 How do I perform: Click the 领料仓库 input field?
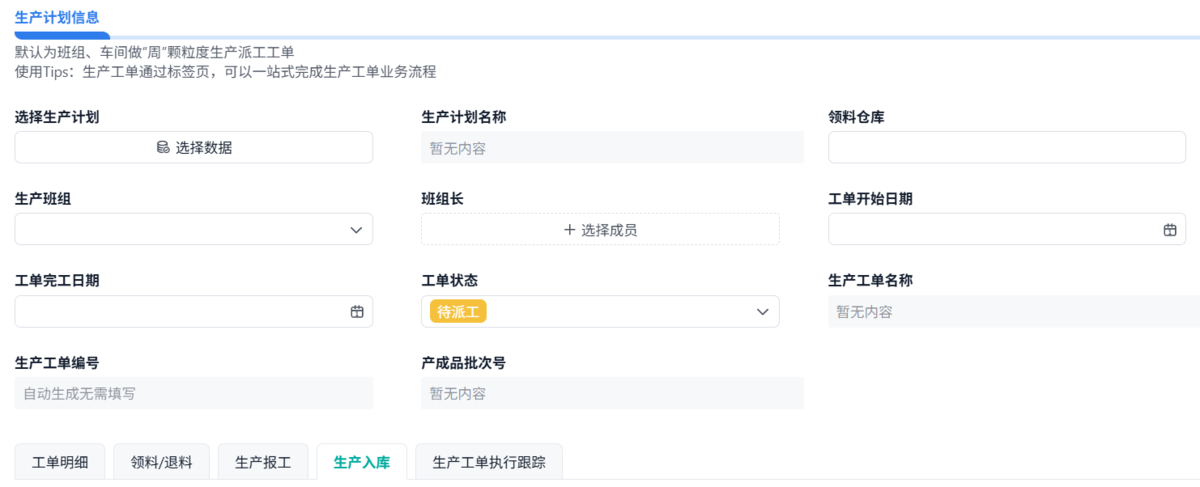[1006, 148]
